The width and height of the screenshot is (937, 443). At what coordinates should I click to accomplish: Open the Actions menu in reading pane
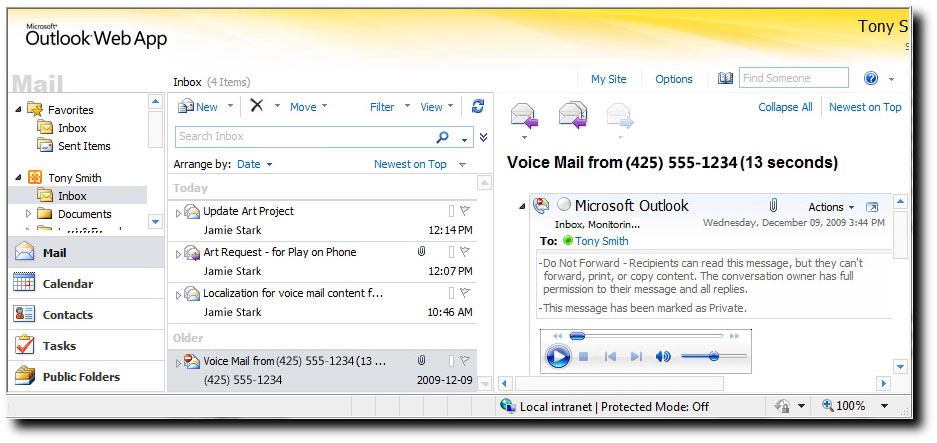[x=831, y=207]
